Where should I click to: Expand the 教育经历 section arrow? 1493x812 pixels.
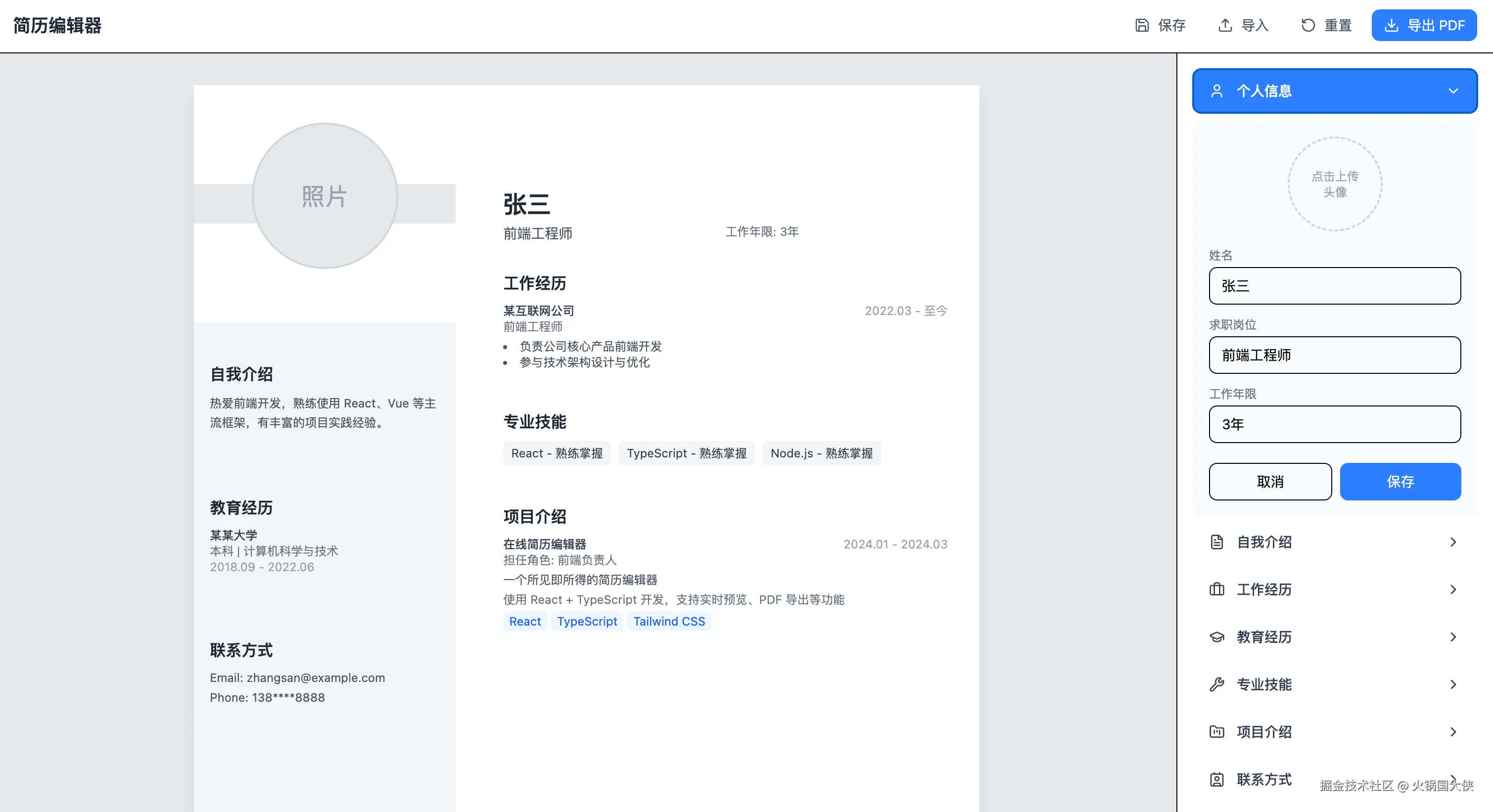tap(1452, 637)
